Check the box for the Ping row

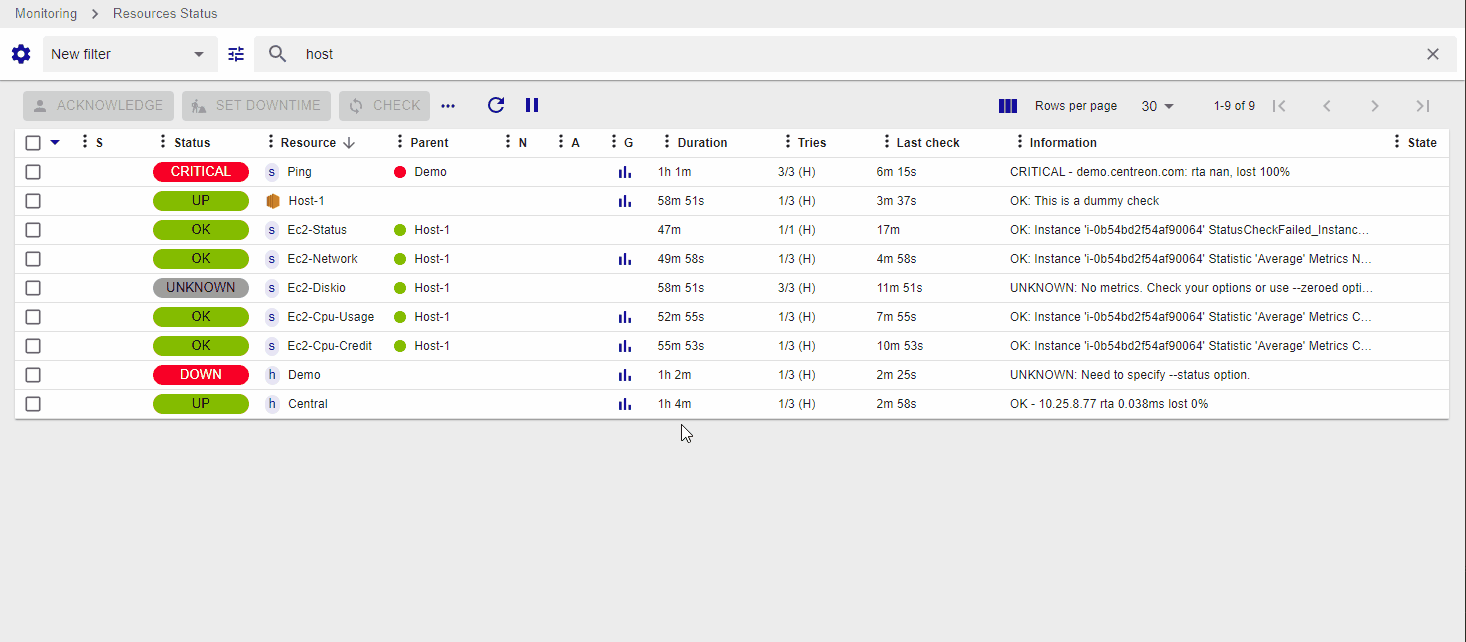point(33,172)
